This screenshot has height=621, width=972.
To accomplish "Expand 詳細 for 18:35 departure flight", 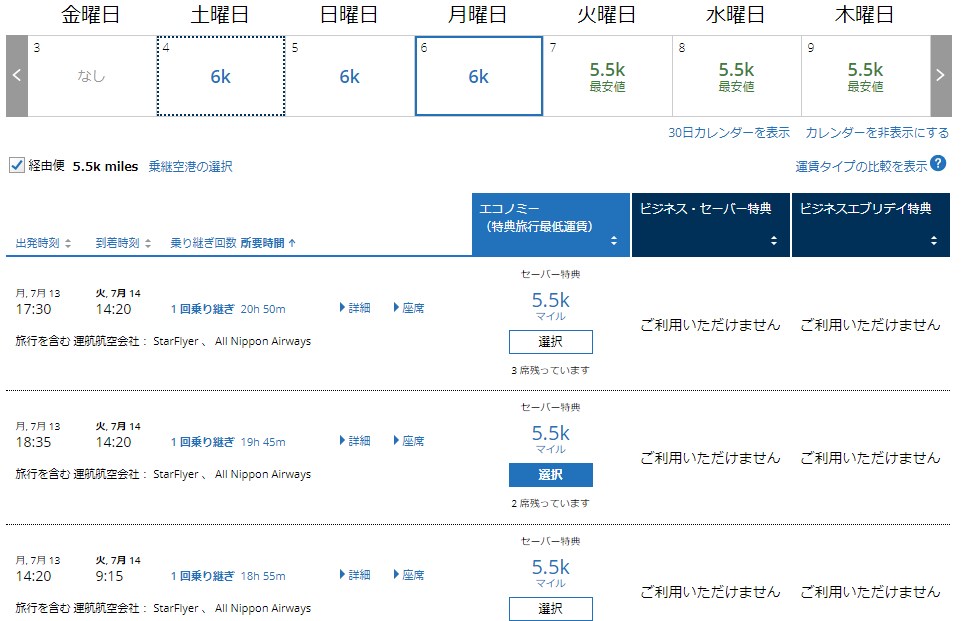I will tap(355, 441).
